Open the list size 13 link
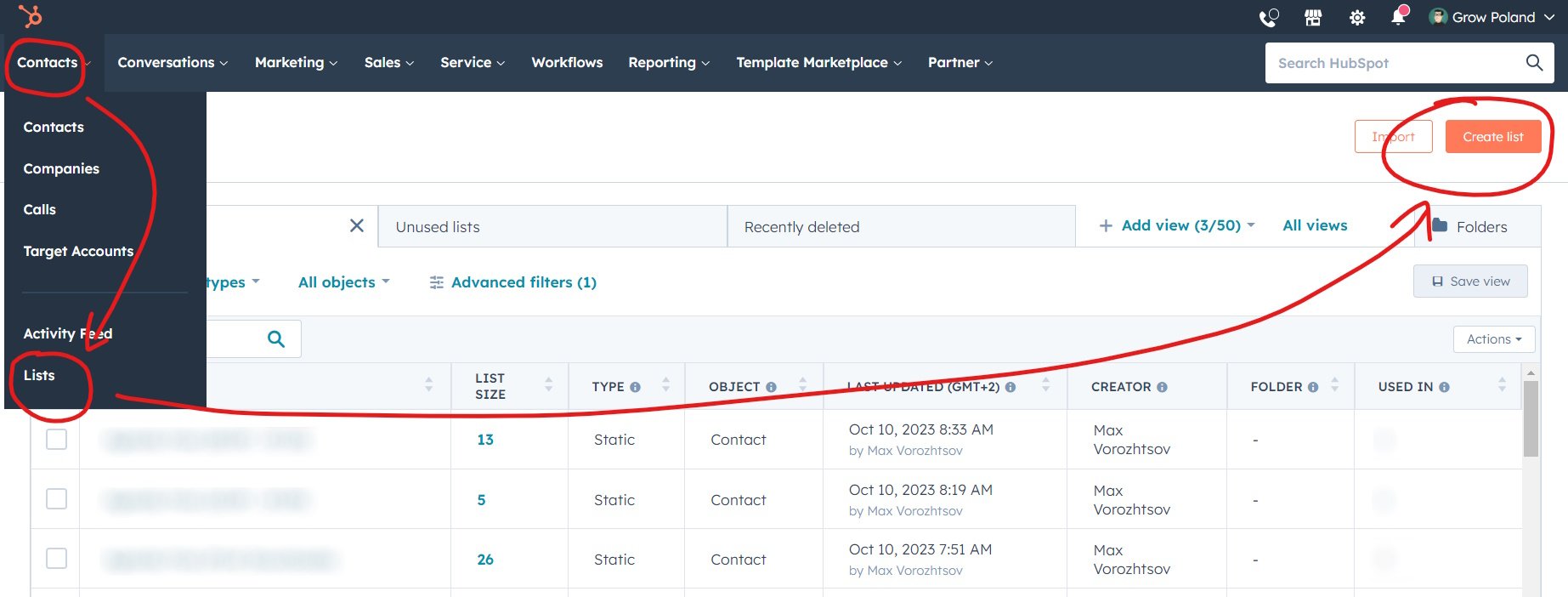The image size is (1568, 597). coord(485,440)
